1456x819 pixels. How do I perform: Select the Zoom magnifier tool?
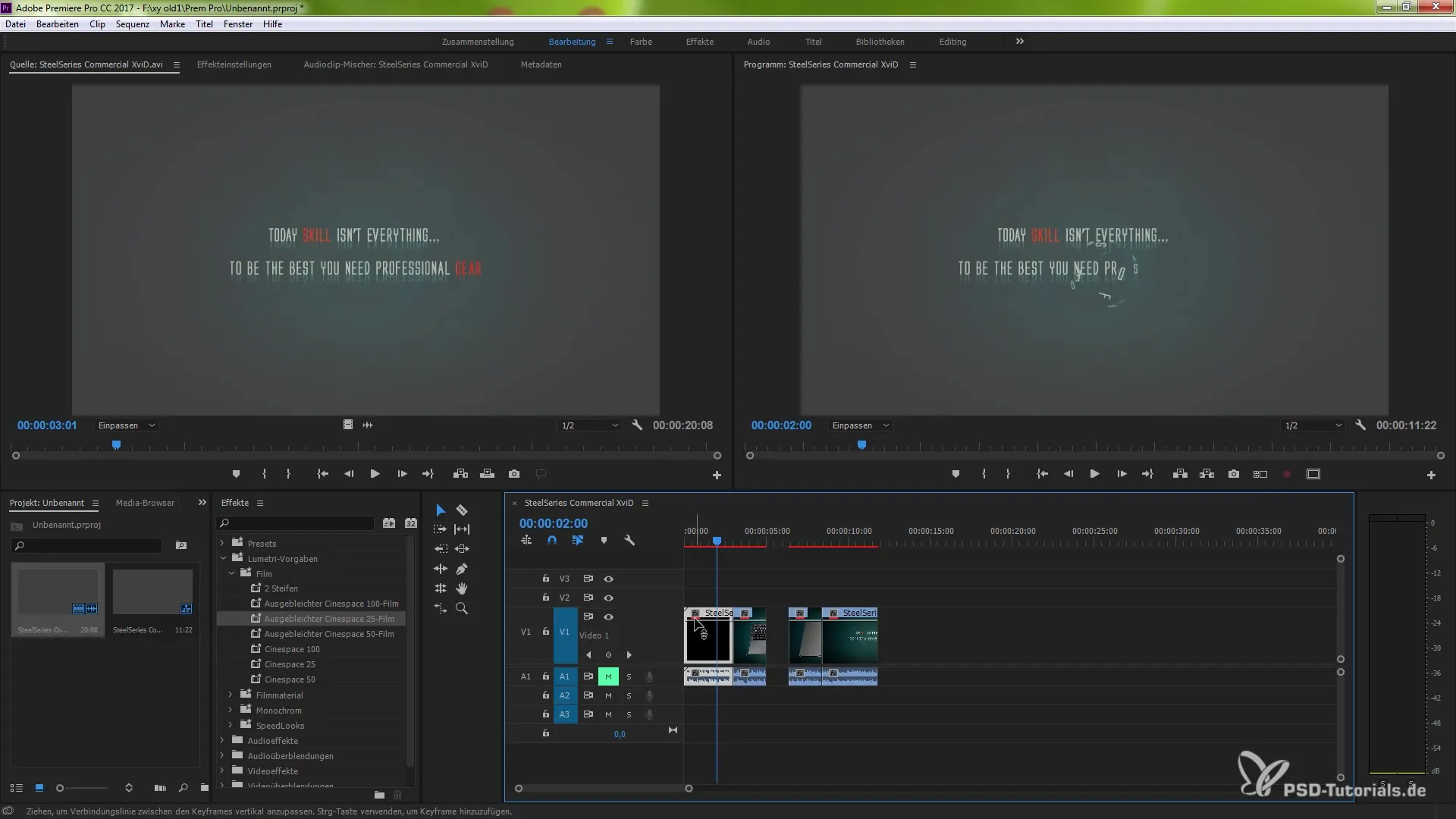pyautogui.click(x=462, y=608)
